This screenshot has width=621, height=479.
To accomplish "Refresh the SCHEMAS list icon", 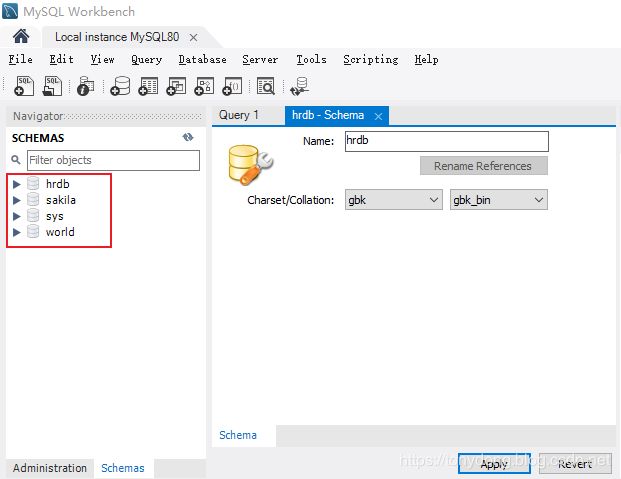I will tap(188, 137).
